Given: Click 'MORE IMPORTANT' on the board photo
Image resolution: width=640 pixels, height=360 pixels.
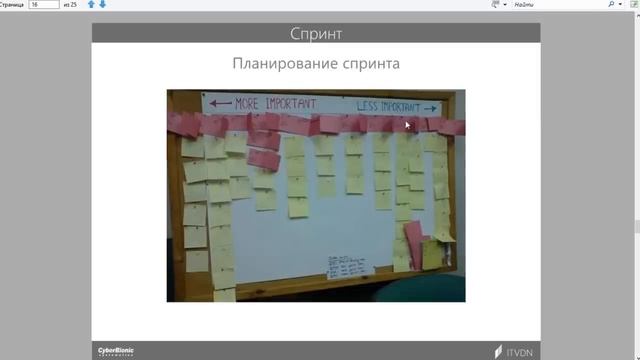Looking at the screenshot, I should point(275,104).
